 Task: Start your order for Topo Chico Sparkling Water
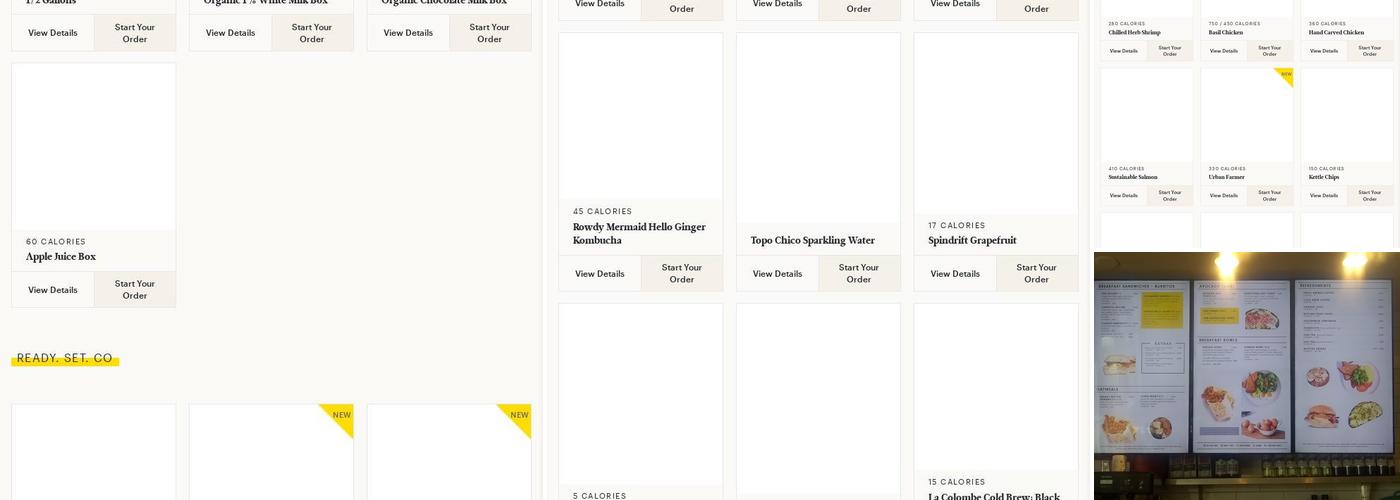click(859, 274)
